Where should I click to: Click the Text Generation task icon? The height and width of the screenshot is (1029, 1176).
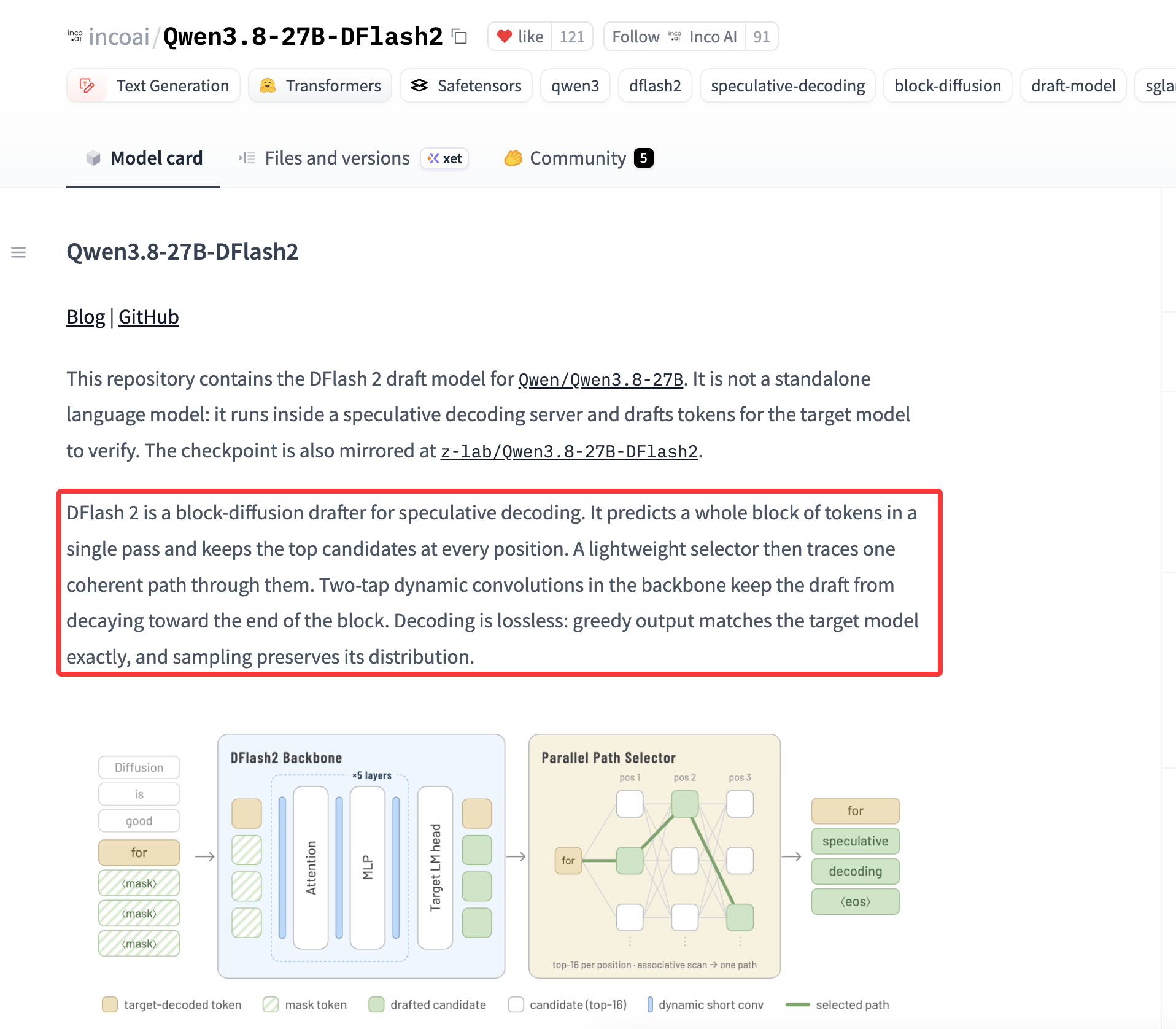[87, 86]
